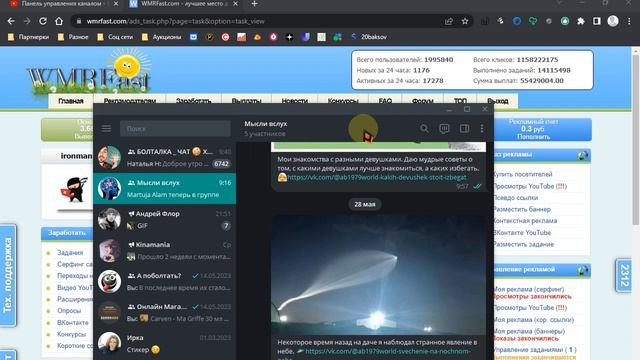Open Аукционы bookmarks folder

[162, 37]
